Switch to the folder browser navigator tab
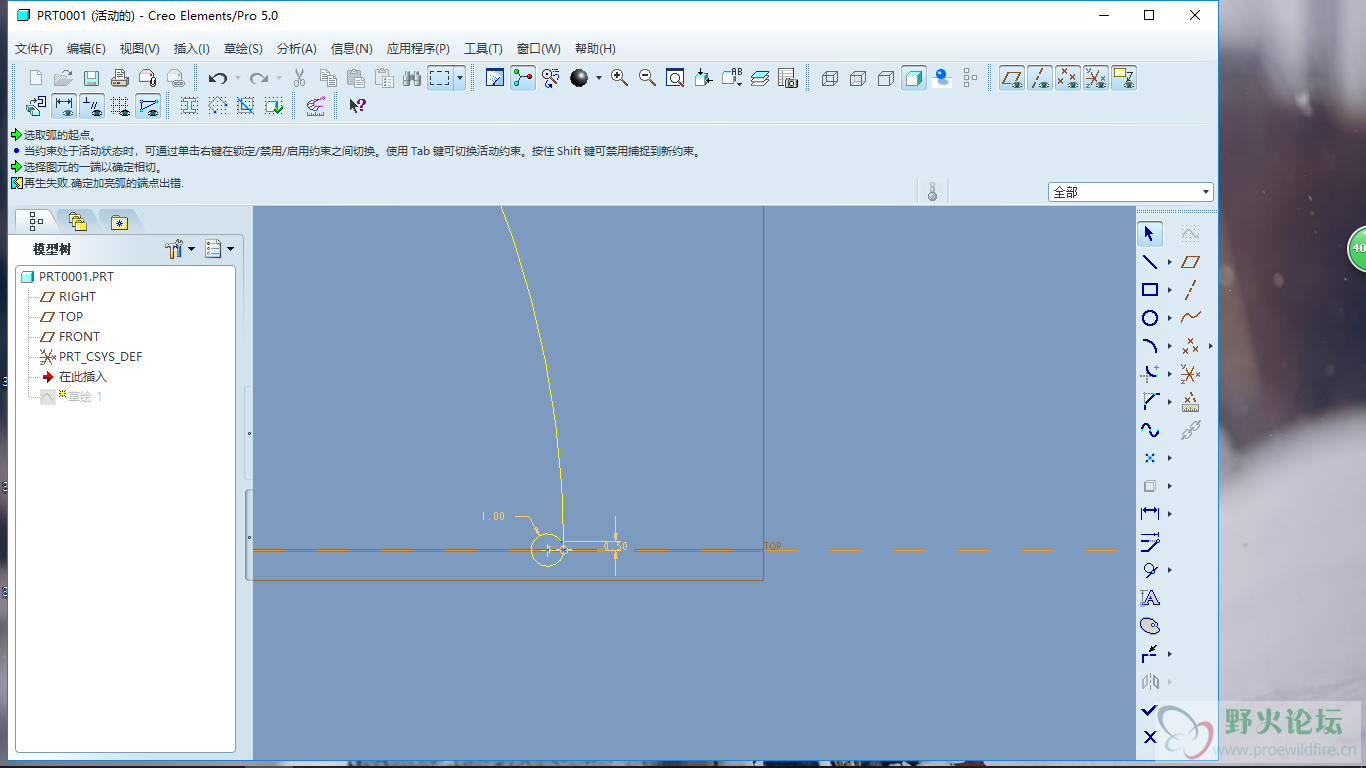 (x=77, y=221)
